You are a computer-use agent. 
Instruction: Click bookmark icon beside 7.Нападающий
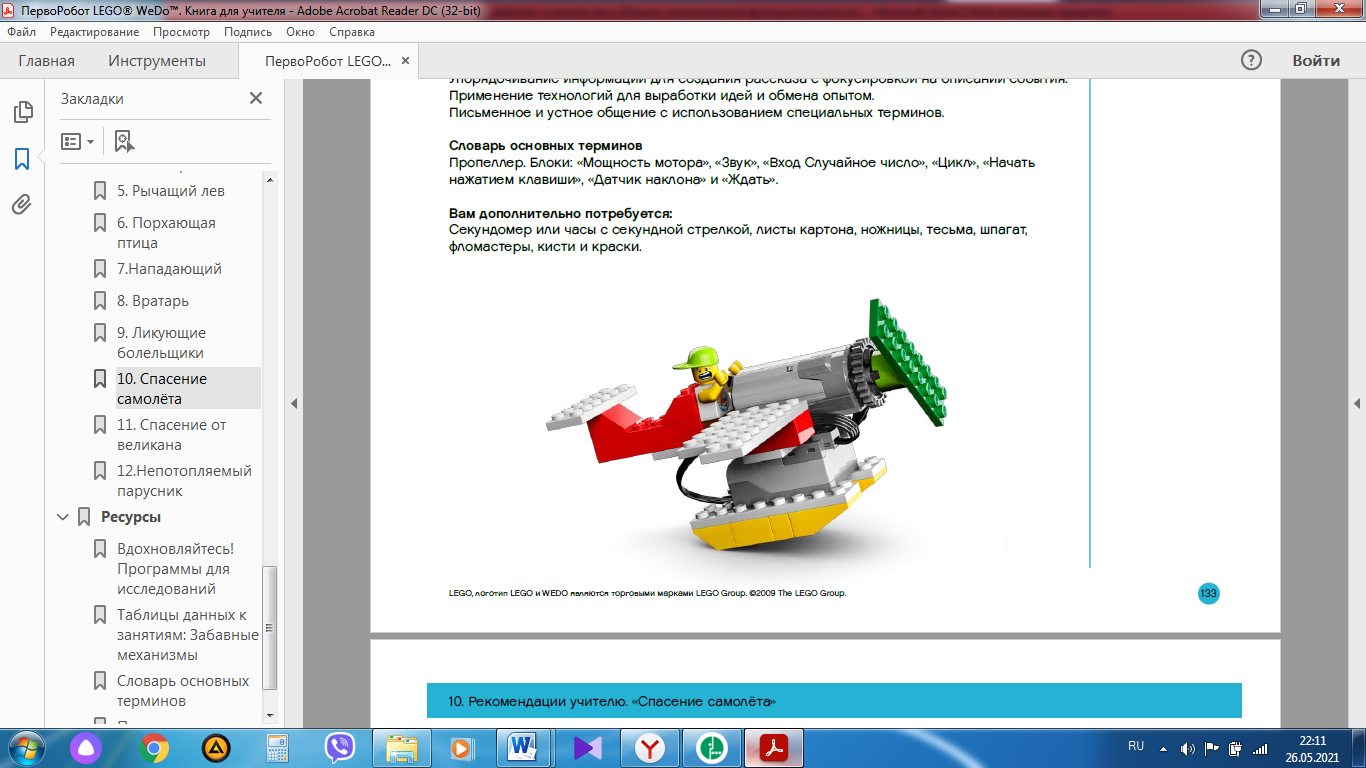(x=100, y=268)
